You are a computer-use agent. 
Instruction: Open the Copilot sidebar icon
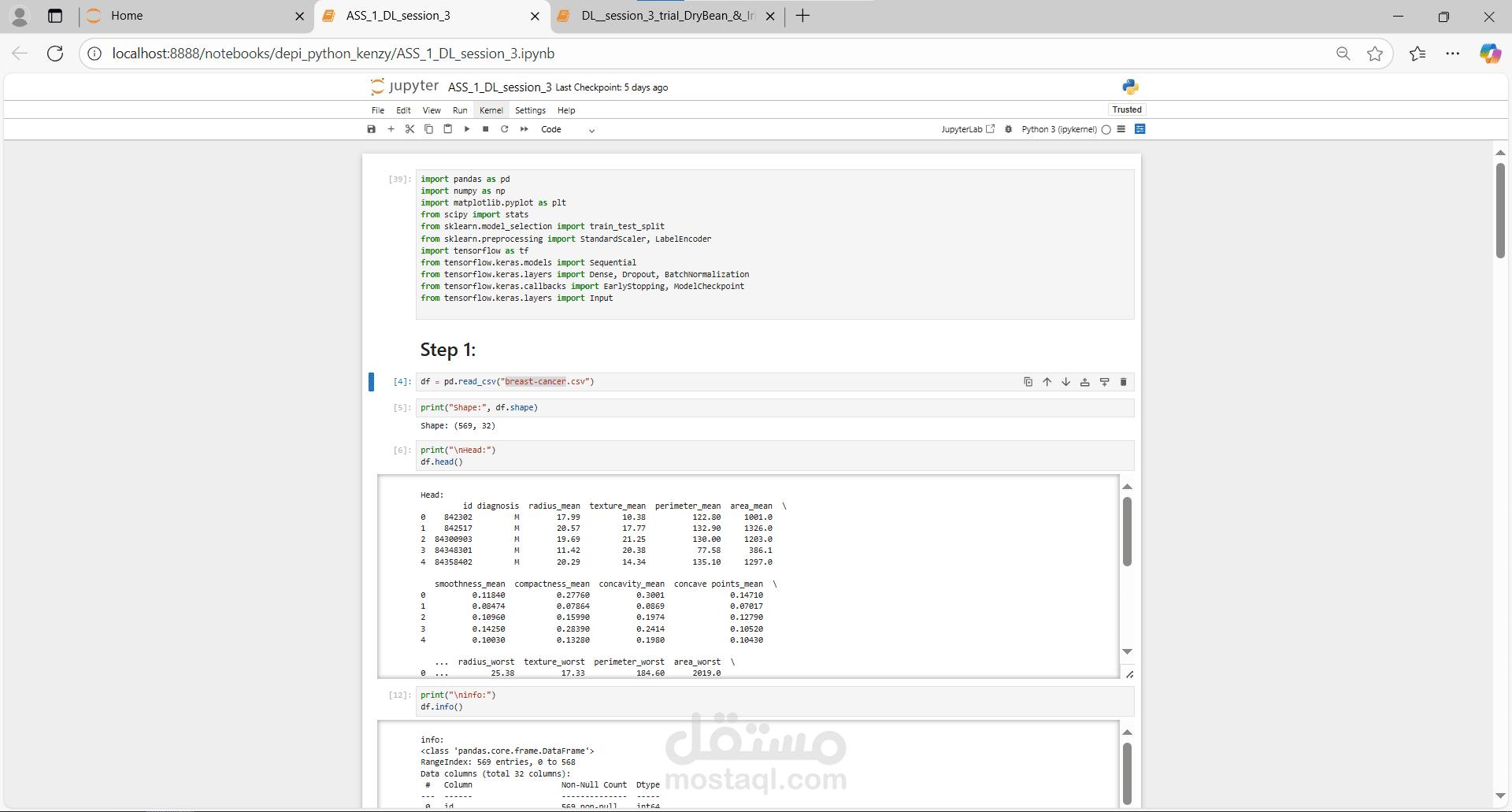(1490, 54)
